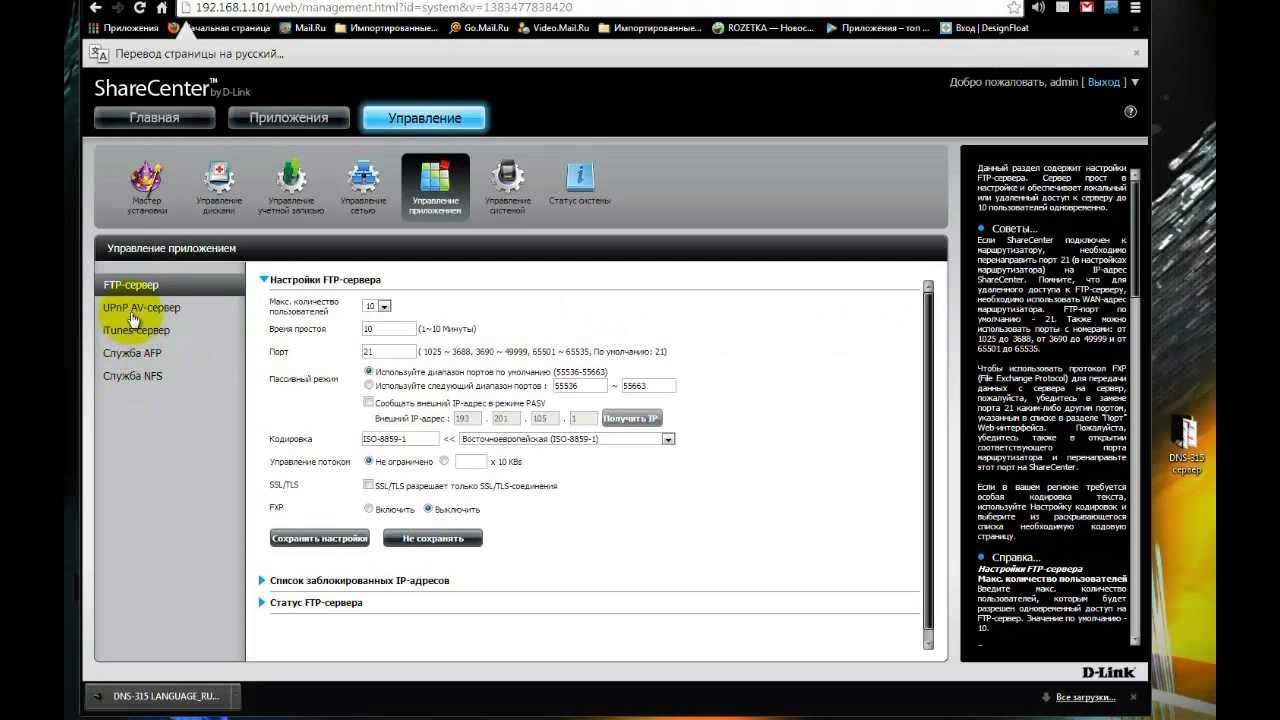The width and height of the screenshot is (1280, 720).
Task: Open the ROZETKA bookmark
Action: (765, 28)
